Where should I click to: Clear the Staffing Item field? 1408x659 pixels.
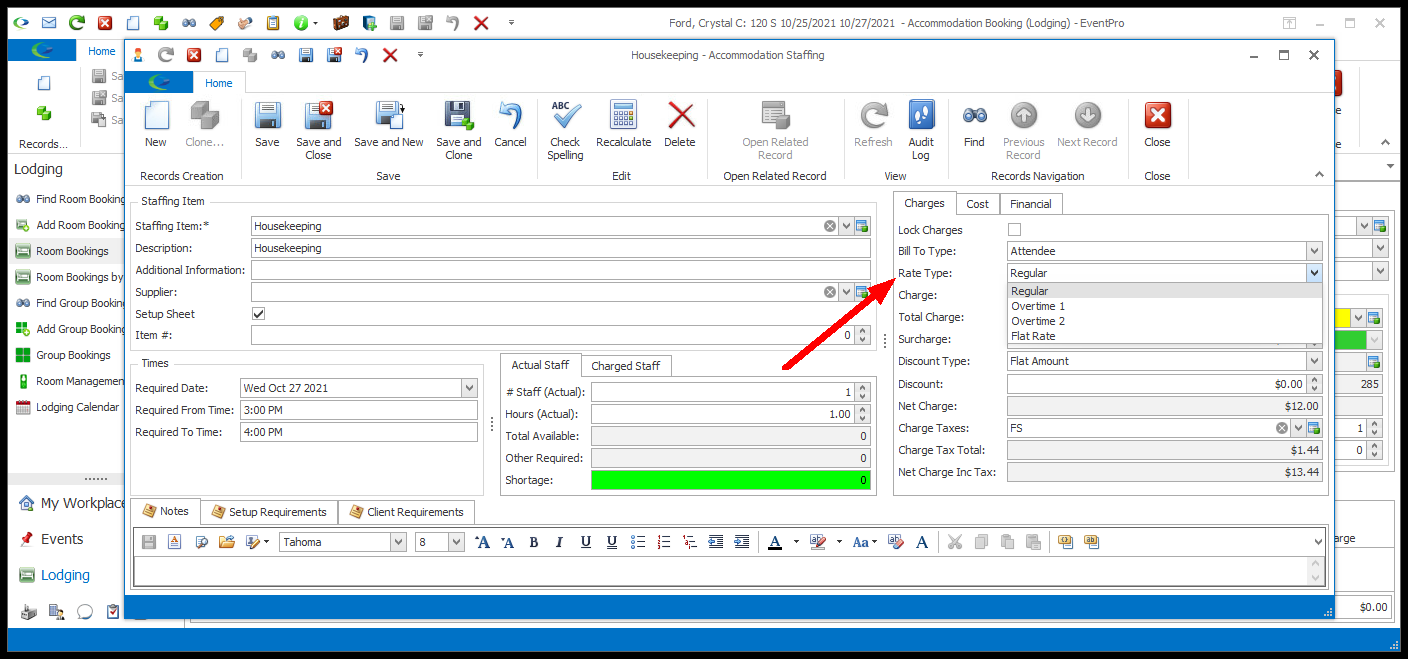830,226
